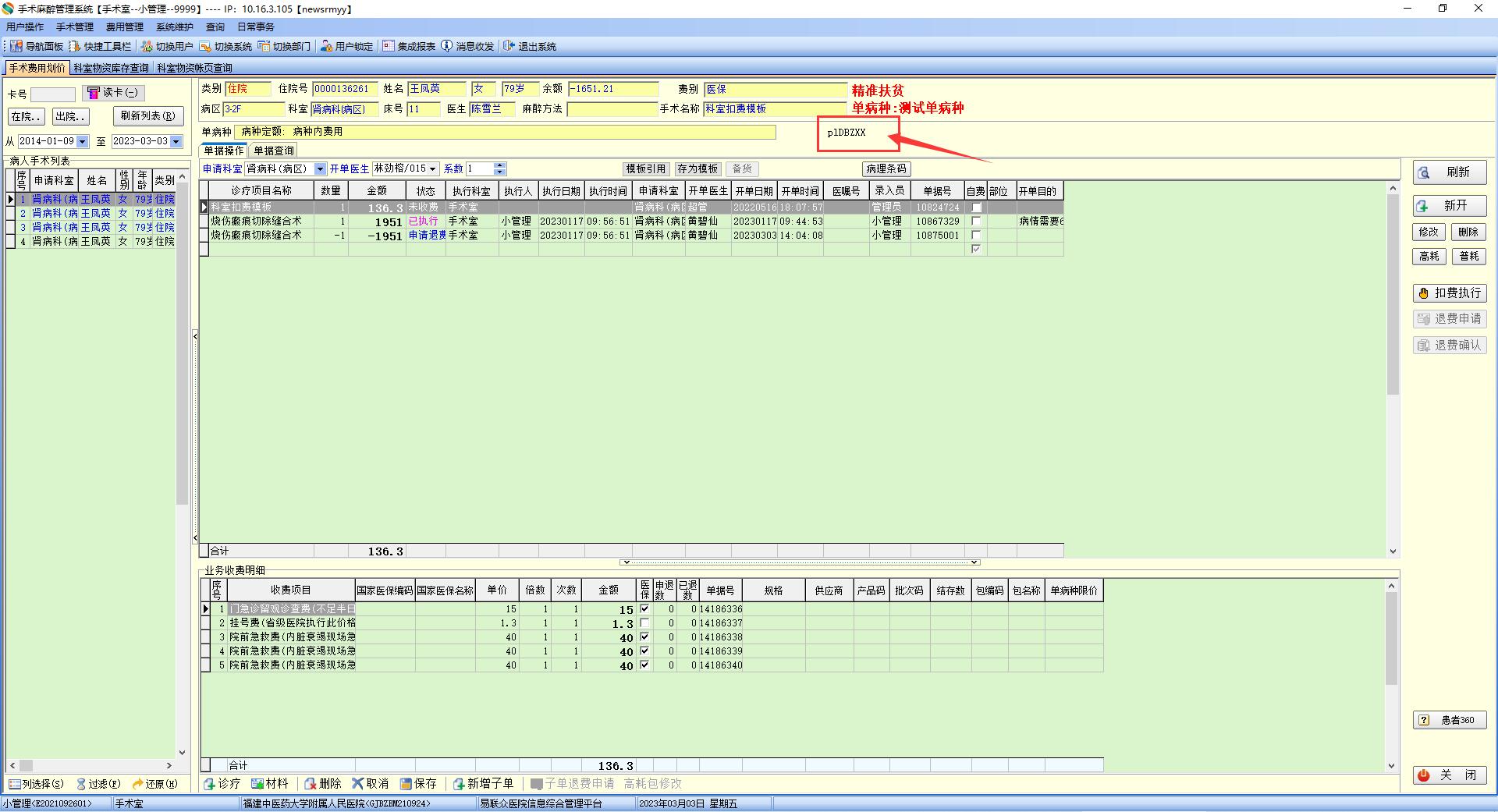The width and height of the screenshot is (1498, 812).
Task: Toggle 医保 checkbox for item 14186339
Action: (644, 651)
